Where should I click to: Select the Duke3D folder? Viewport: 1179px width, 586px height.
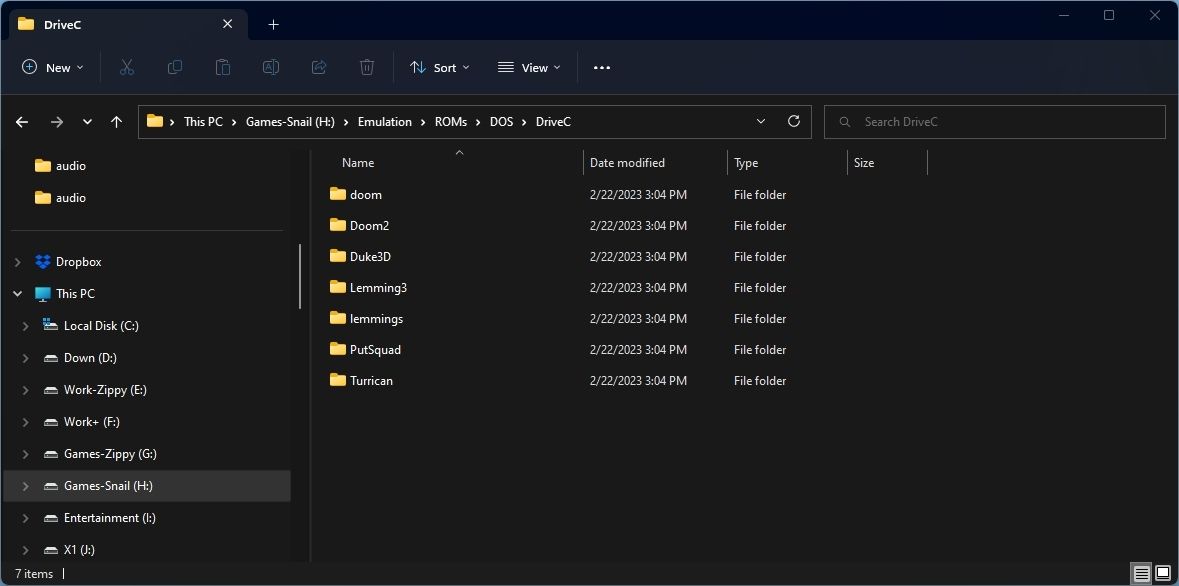pos(370,257)
